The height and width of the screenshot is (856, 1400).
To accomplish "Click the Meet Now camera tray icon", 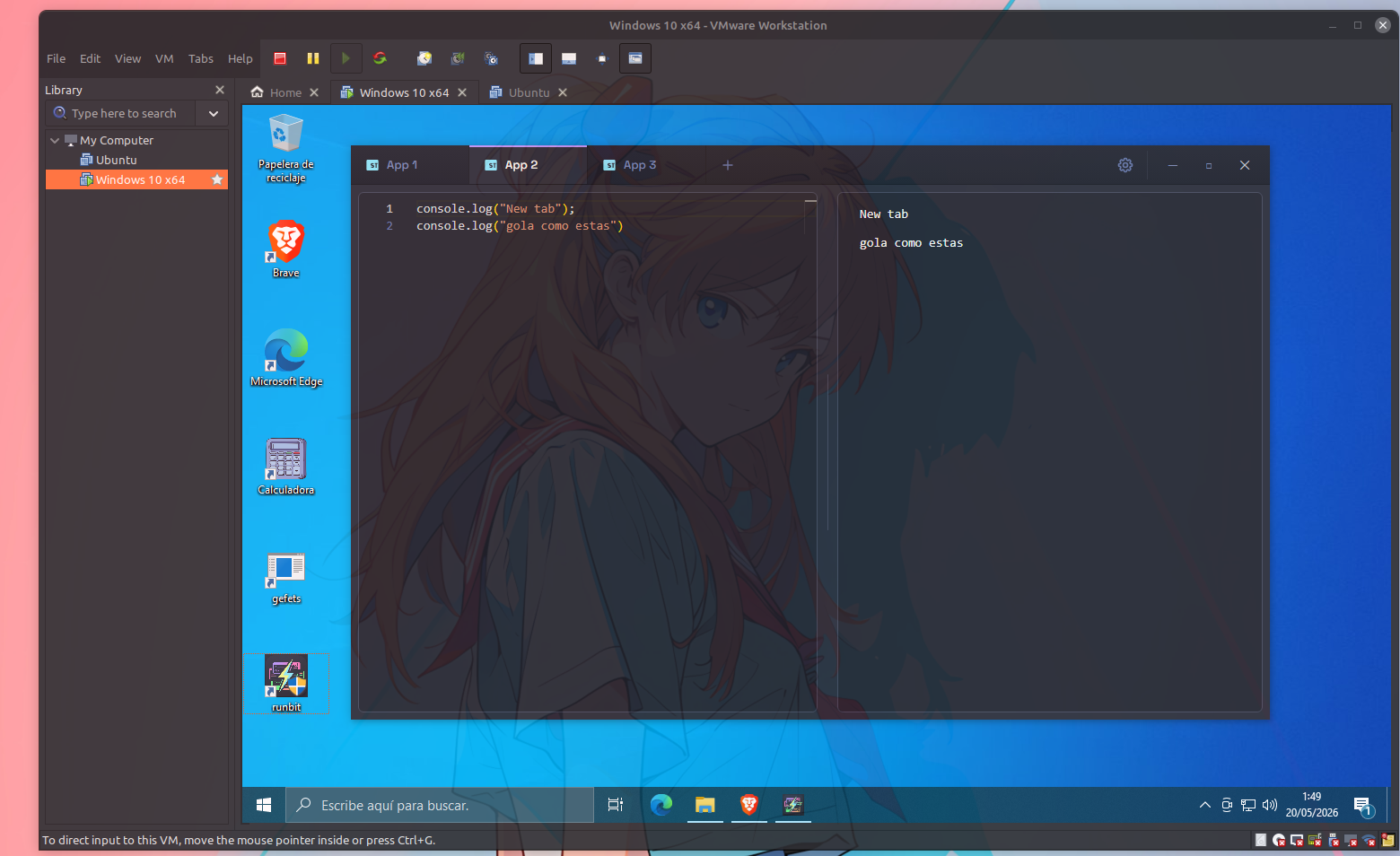I will (1227, 806).
